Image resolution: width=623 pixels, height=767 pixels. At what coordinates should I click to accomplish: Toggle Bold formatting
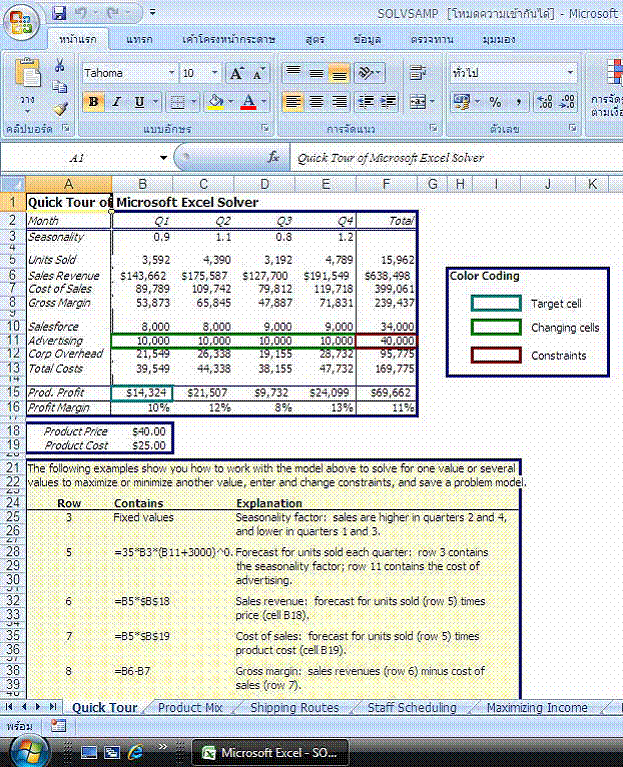(x=93, y=102)
